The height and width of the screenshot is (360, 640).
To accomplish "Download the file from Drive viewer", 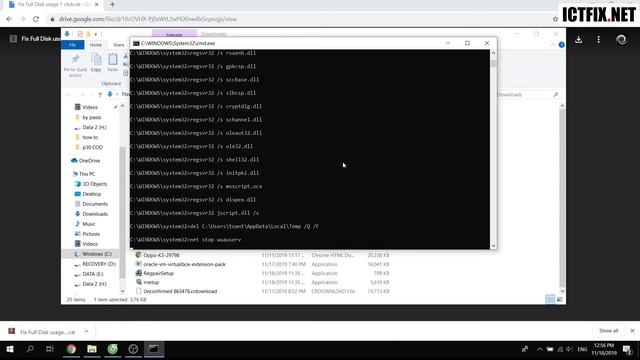I will coord(578,40).
